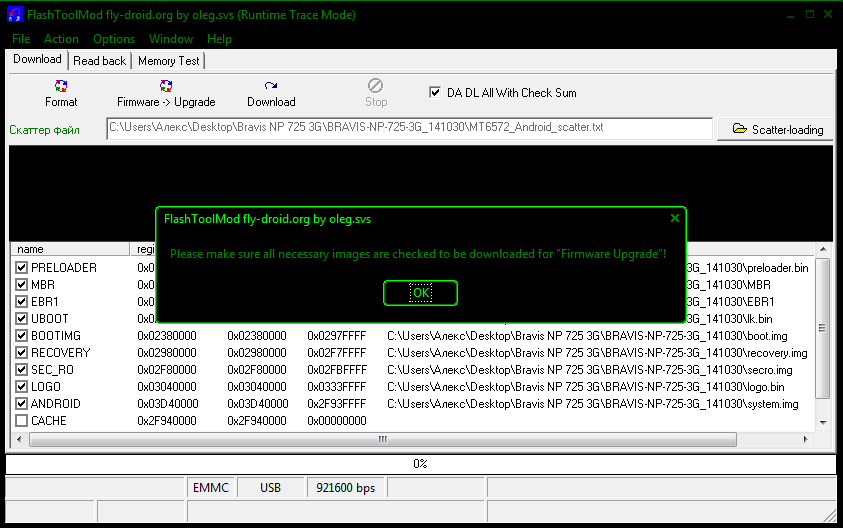
Task: Open the Options menu
Action: tap(114, 39)
